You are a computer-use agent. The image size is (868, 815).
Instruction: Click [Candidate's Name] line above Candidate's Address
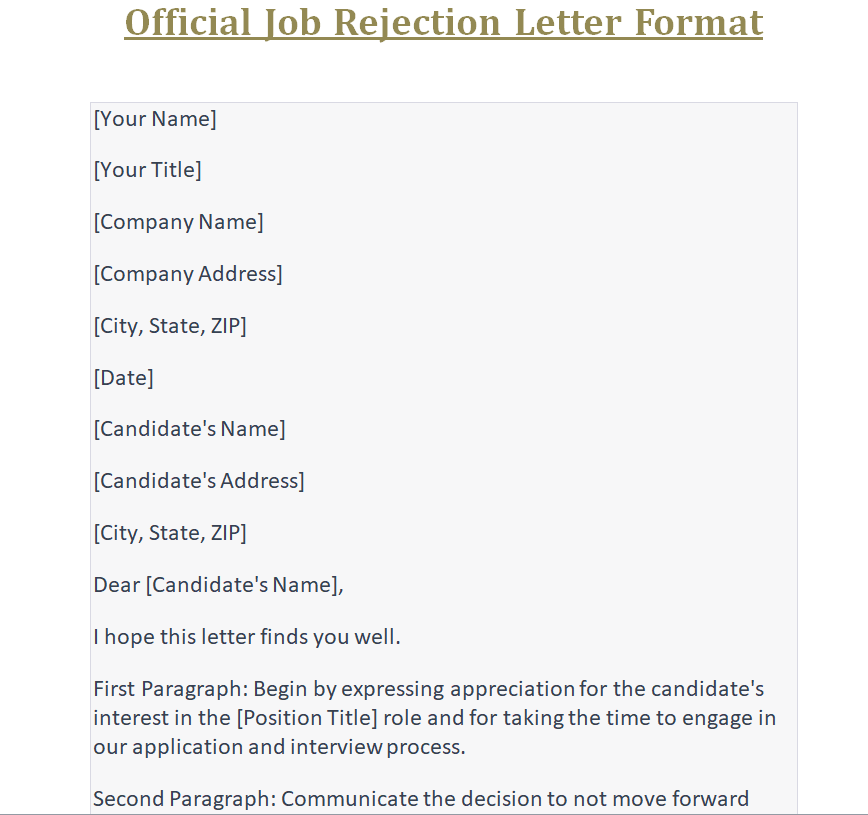(x=189, y=429)
